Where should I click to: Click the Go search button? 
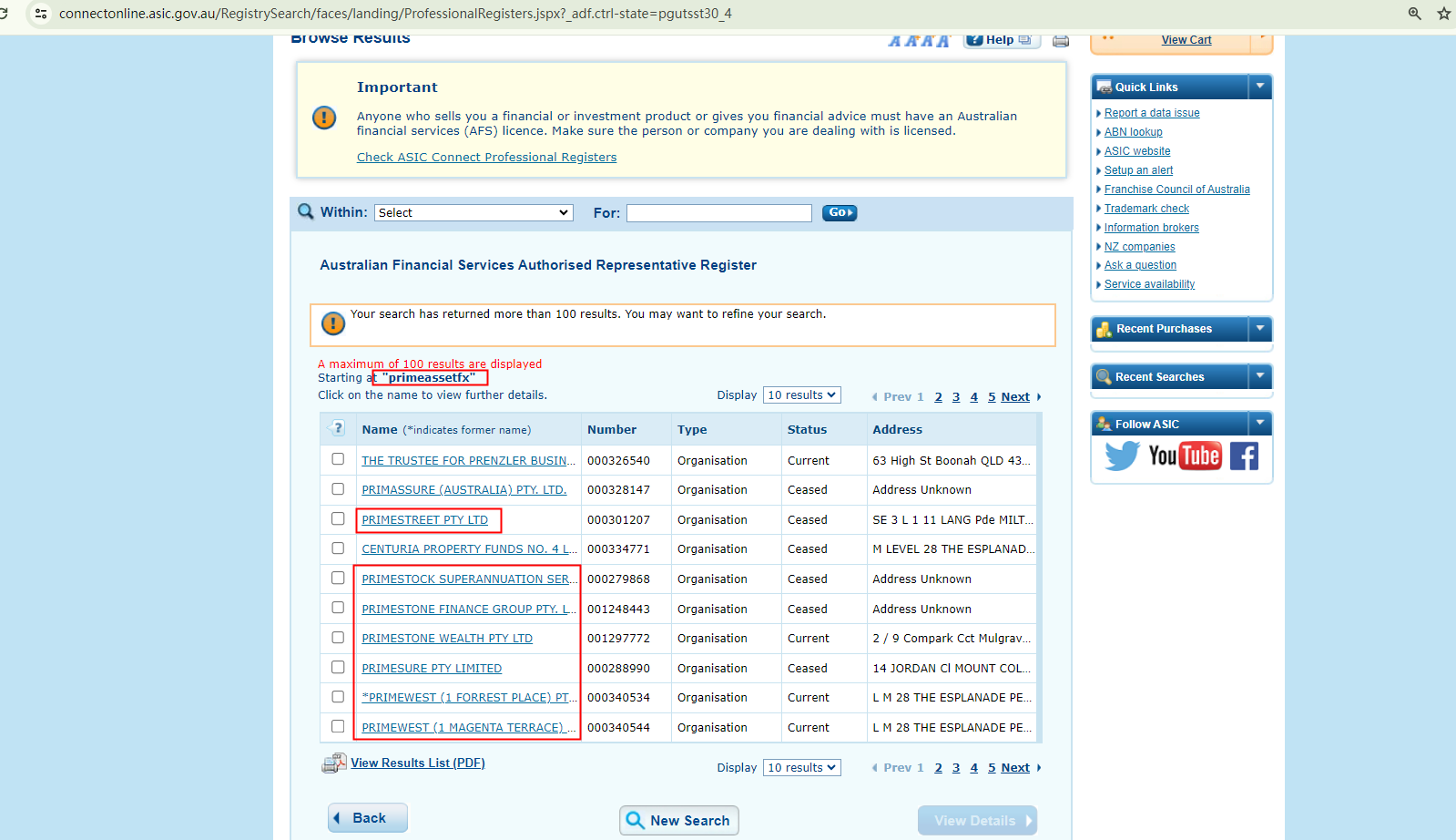point(840,212)
